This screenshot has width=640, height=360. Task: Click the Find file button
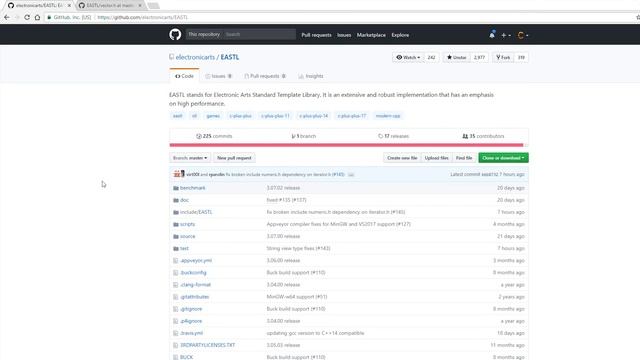point(464,158)
